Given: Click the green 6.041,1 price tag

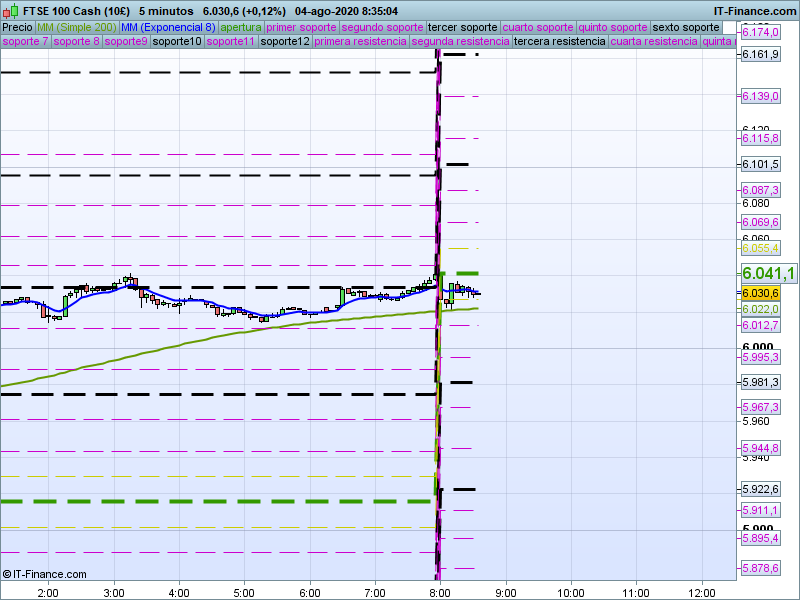Looking at the screenshot, I should (768, 274).
